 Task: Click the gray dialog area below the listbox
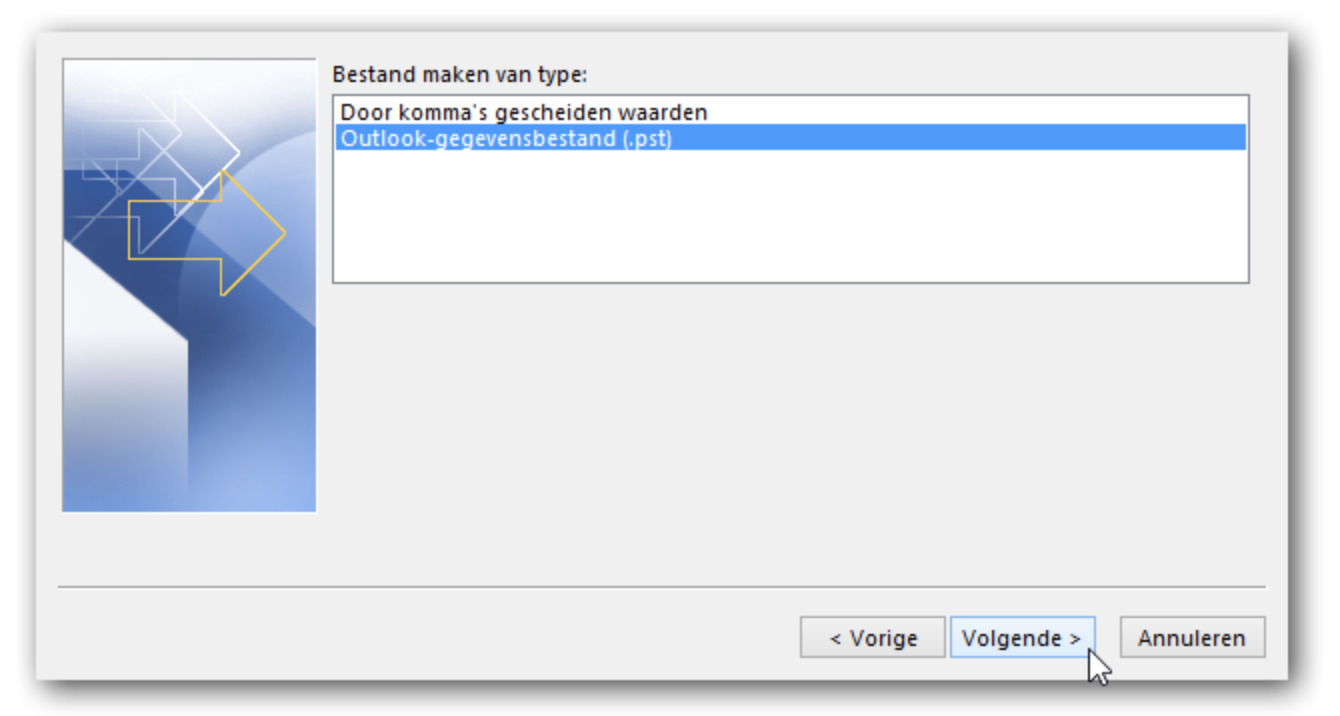click(790, 430)
